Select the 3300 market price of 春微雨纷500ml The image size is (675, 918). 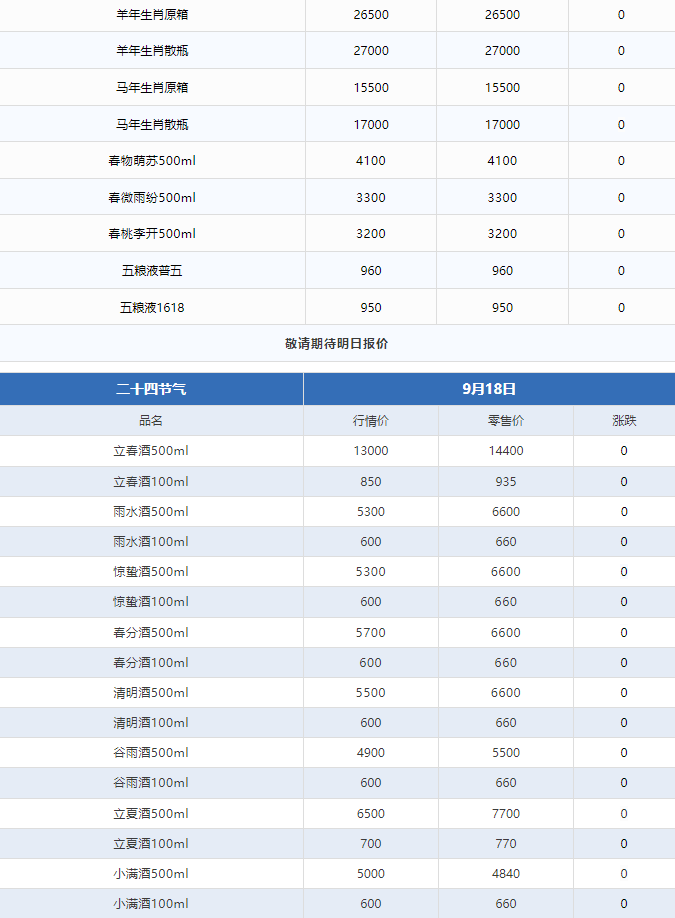click(x=371, y=198)
